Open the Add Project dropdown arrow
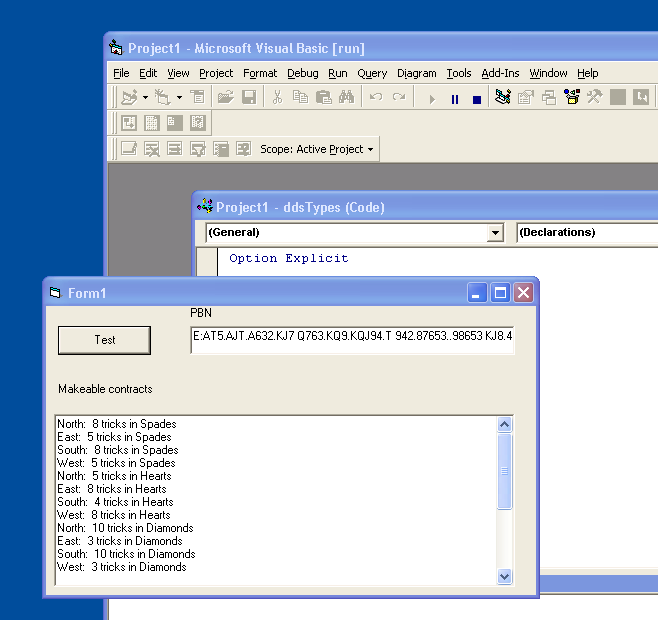The height and width of the screenshot is (620, 658). click(x=145, y=97)
